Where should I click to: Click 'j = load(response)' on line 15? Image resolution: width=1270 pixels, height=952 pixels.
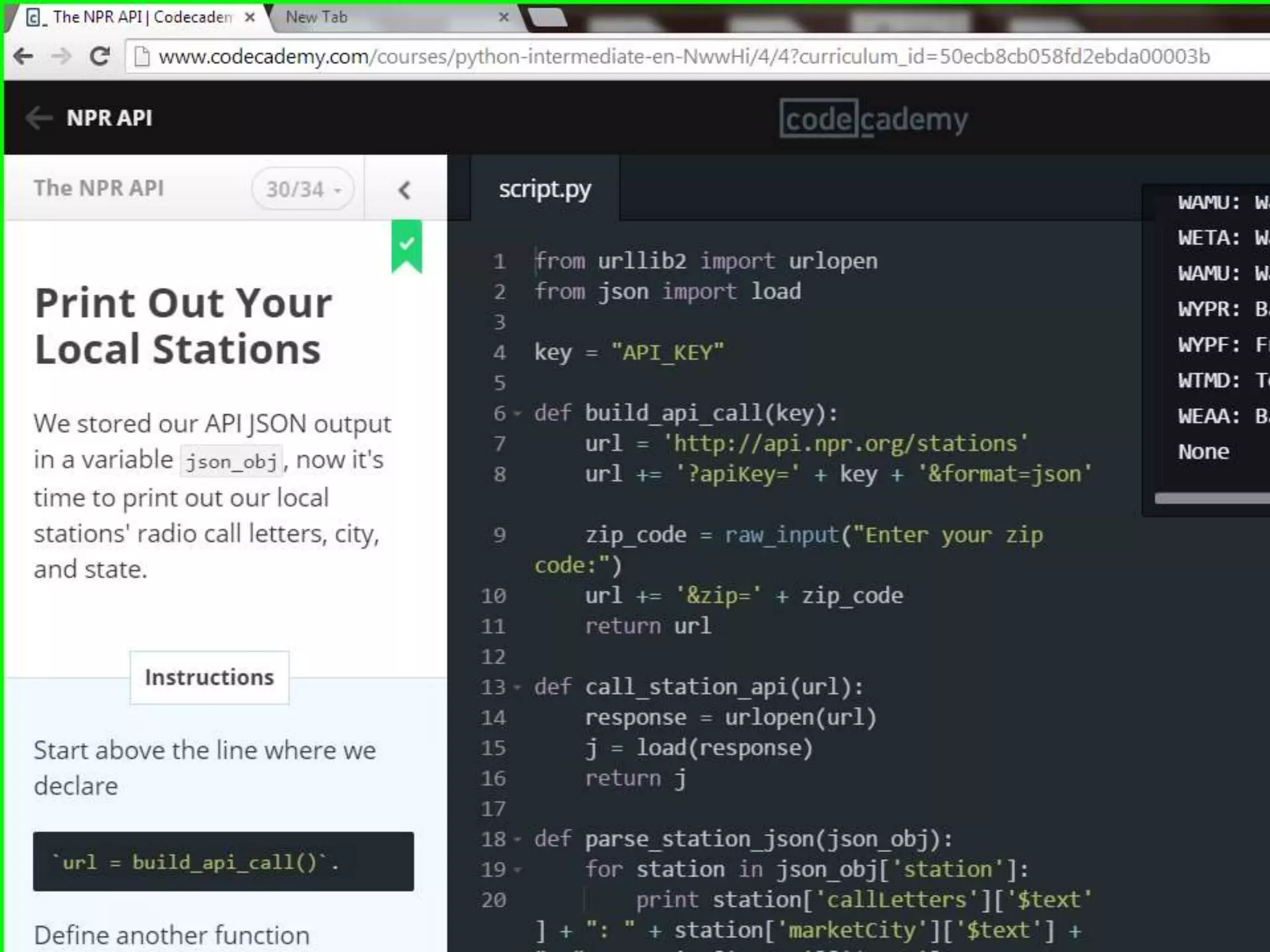click(x=699, y=747)
